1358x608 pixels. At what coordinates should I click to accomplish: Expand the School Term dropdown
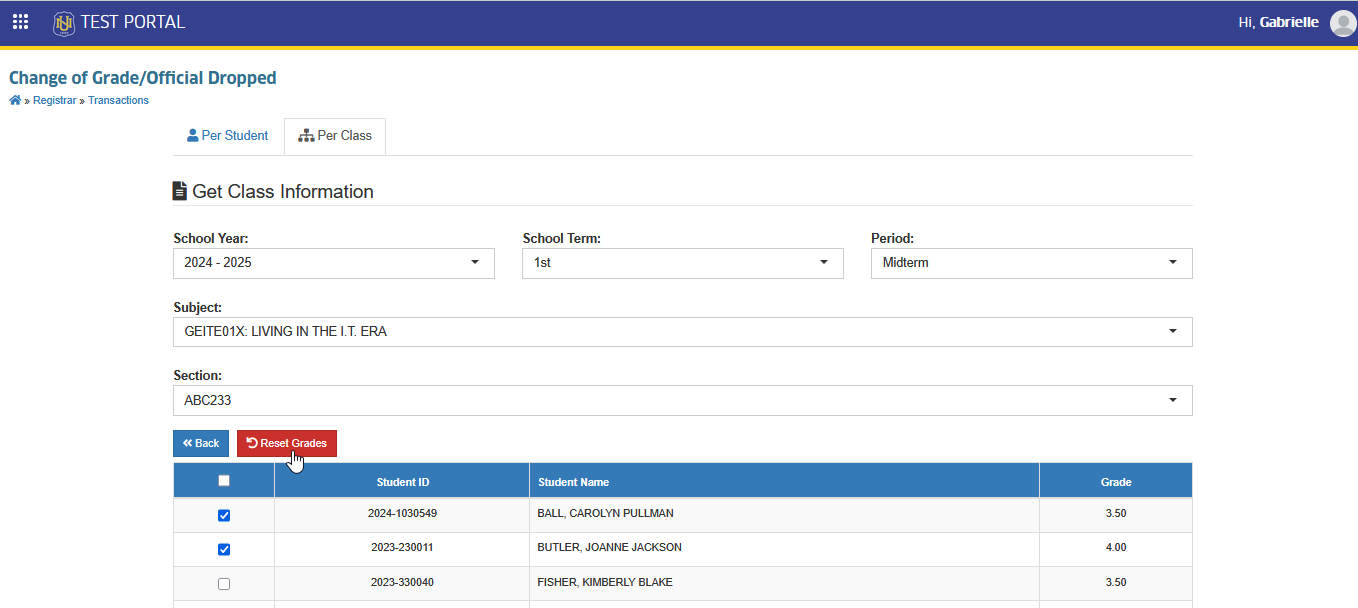[x=683, y=263]
